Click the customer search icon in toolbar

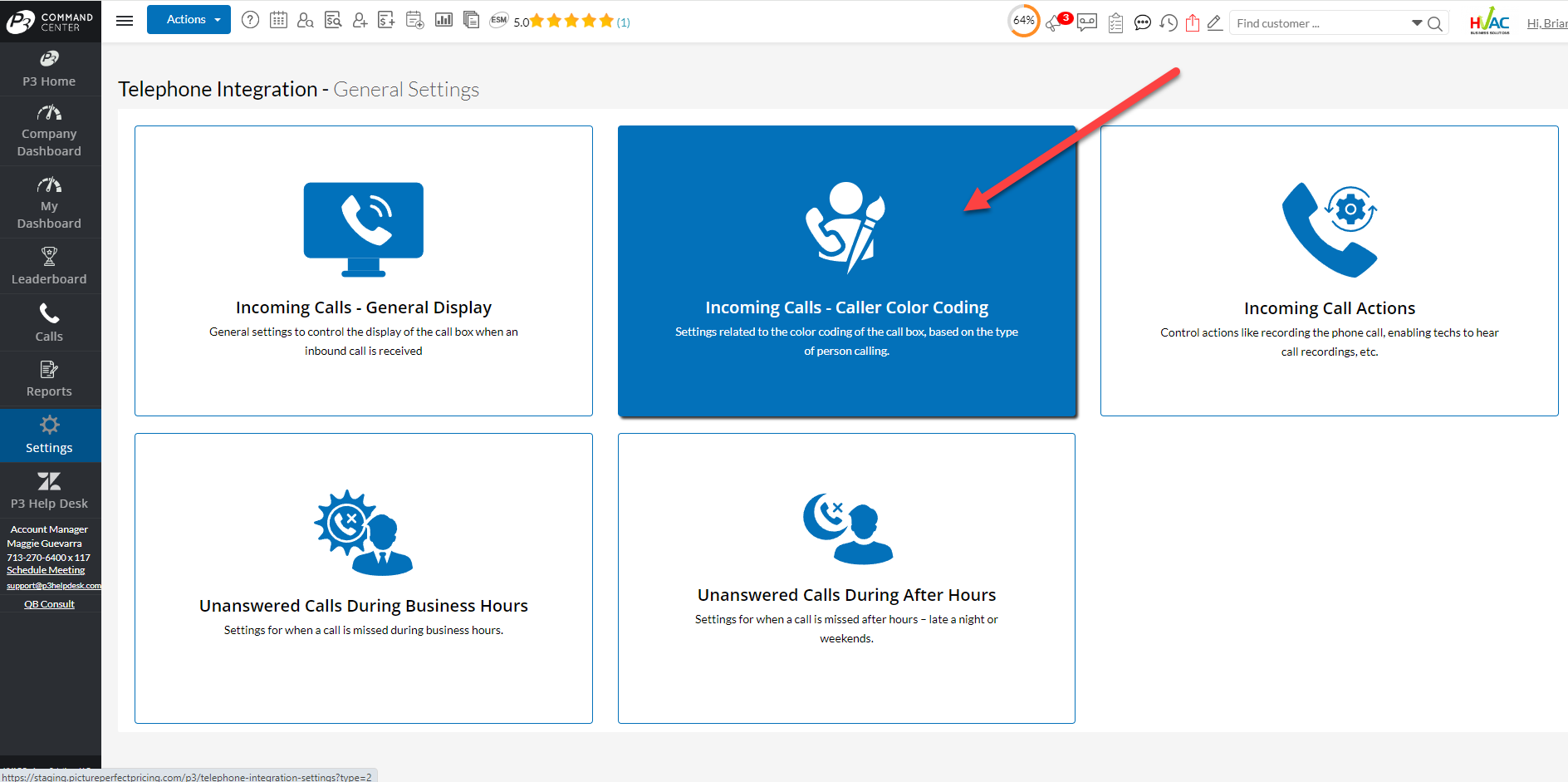click(306, 19)
